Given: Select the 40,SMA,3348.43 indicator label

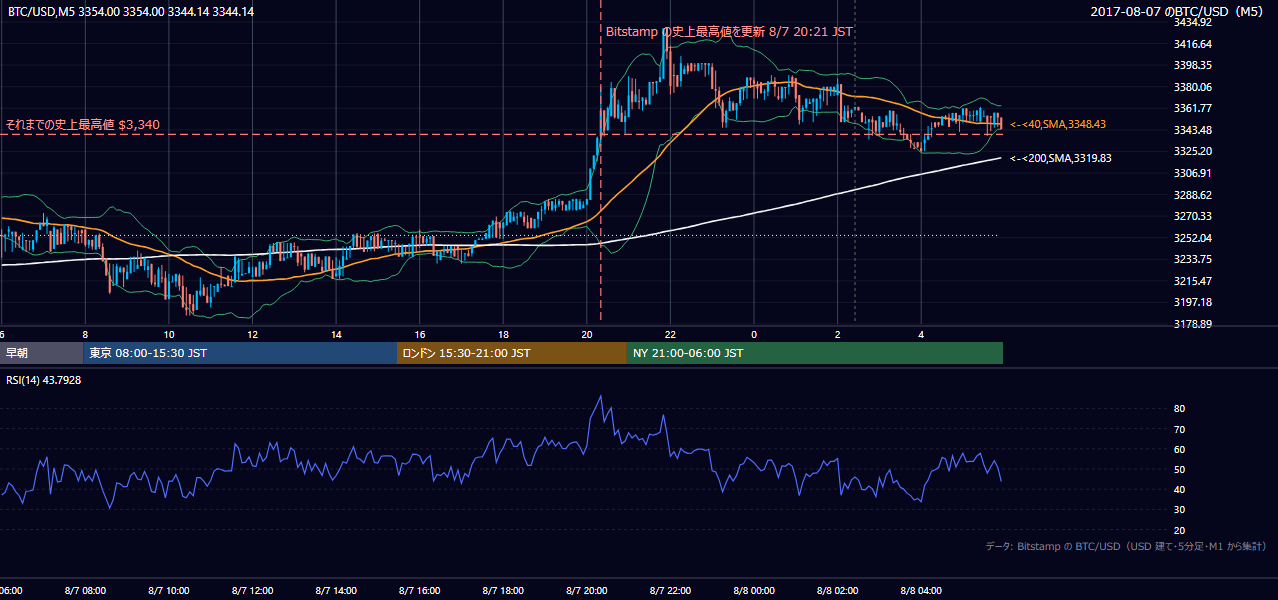Looking at the screenshot, I should point(1059,124).
